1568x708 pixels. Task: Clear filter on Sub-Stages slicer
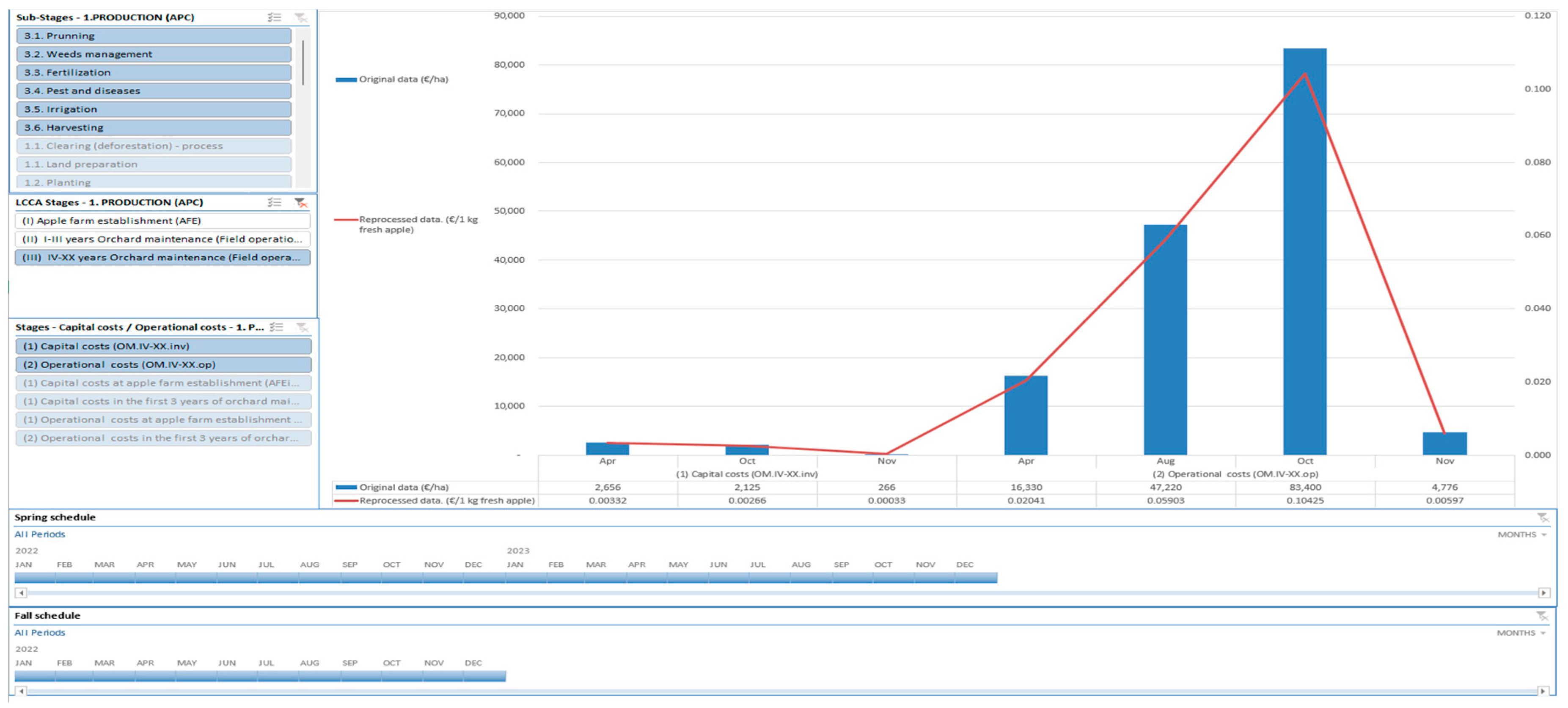click(301, 17)
